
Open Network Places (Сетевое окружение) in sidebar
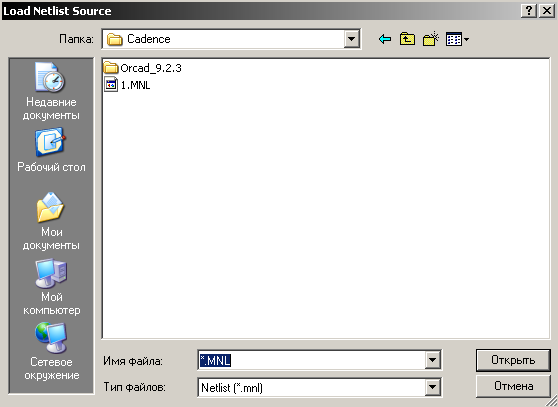pyautogui.click(x=52, y=352)
